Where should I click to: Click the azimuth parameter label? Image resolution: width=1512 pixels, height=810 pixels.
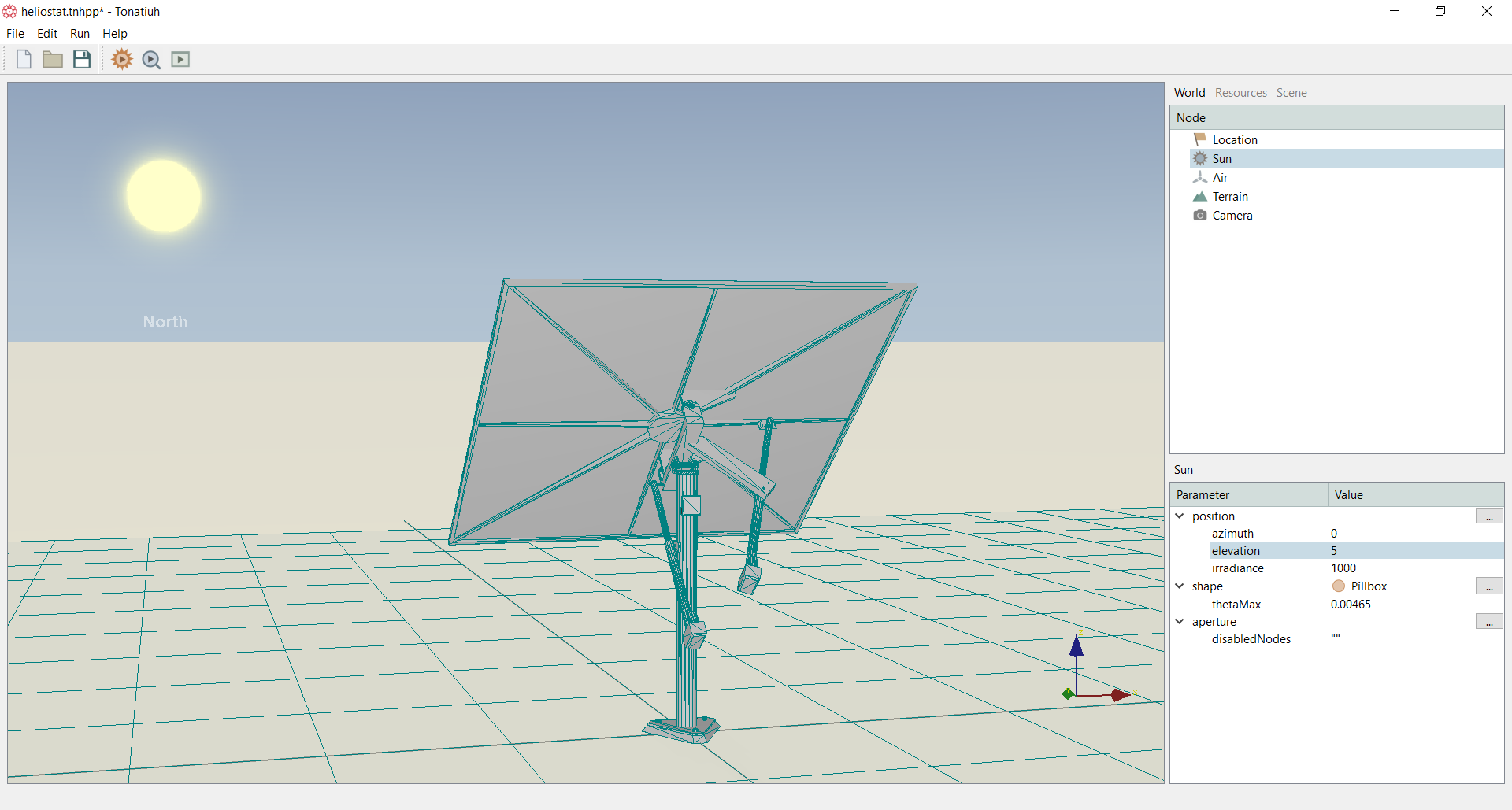click(1232, 533)
